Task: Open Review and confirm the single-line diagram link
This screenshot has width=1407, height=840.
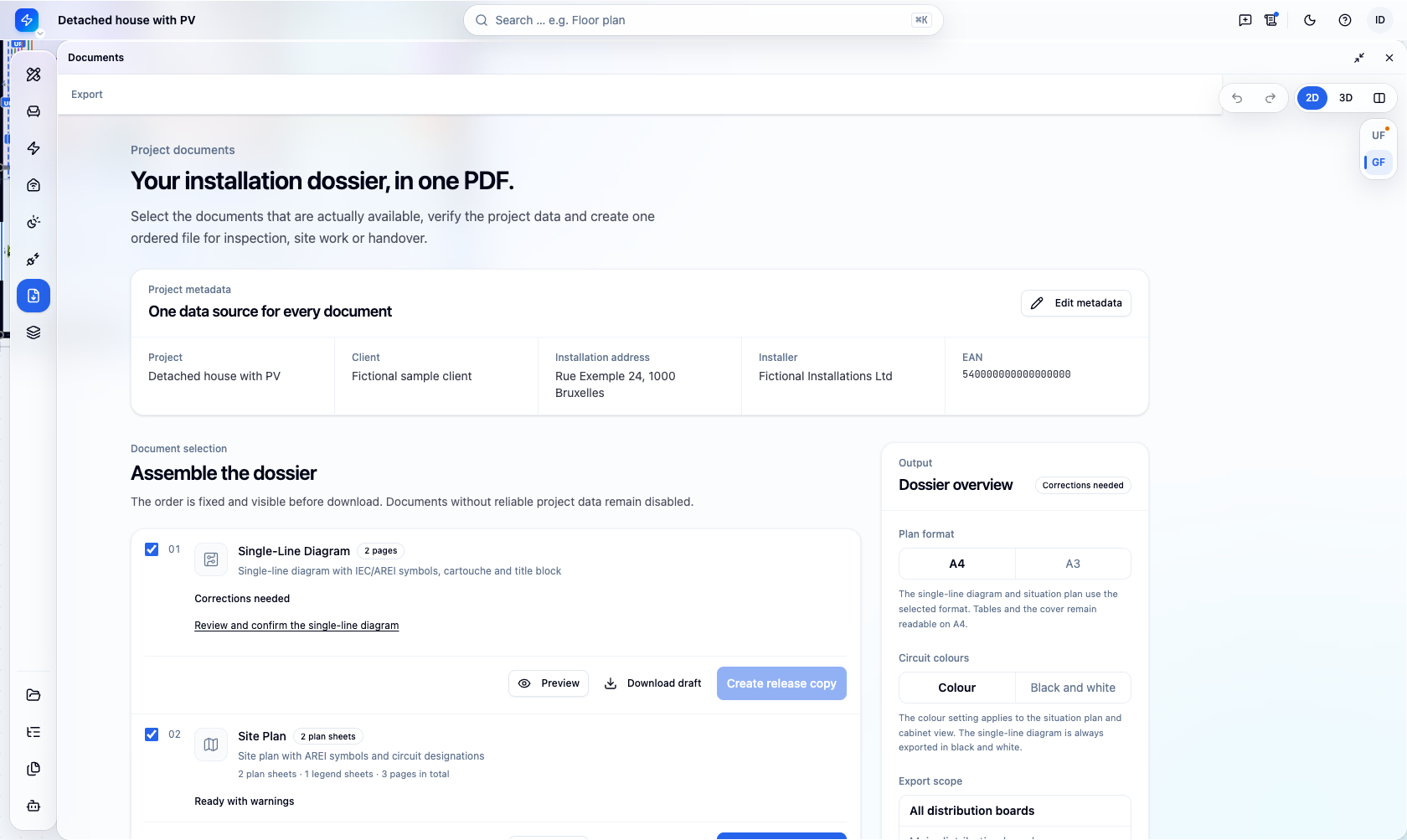Action: 296,626
